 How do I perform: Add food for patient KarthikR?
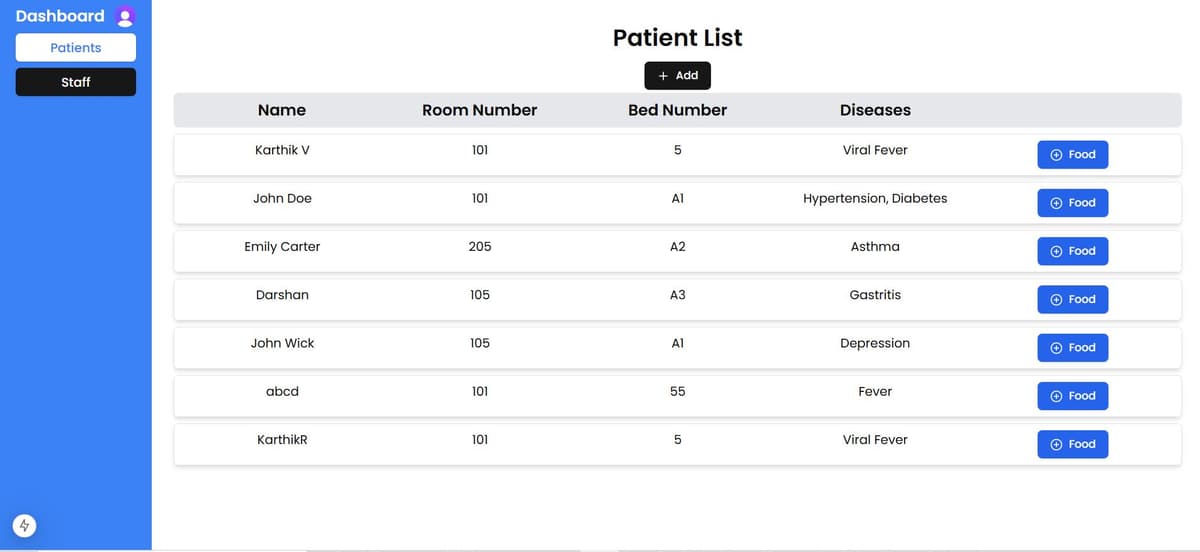click(1072, 444)
